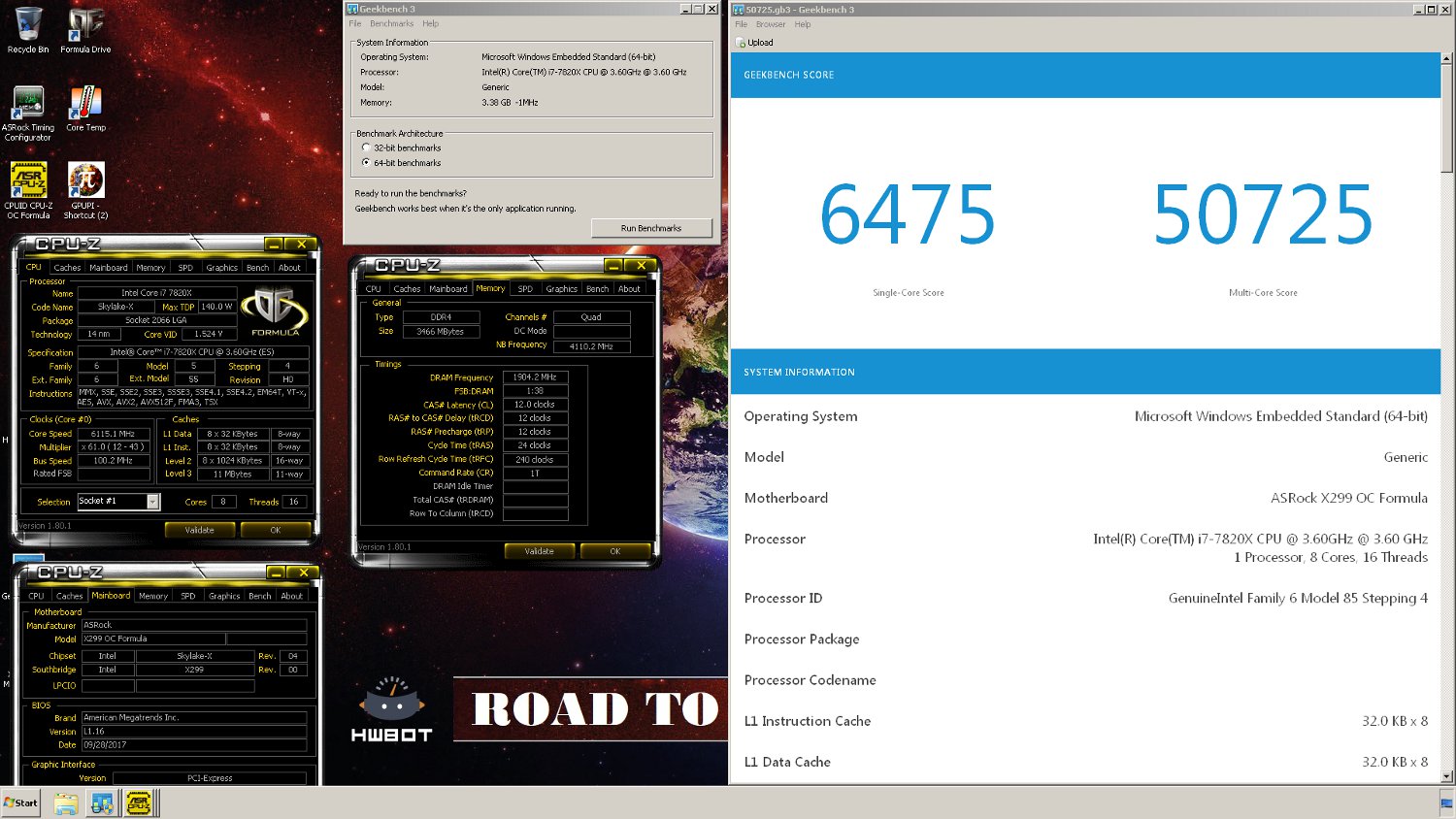Click the processor name 'Intel Core i7 7820X' field

tap(156, 292)
